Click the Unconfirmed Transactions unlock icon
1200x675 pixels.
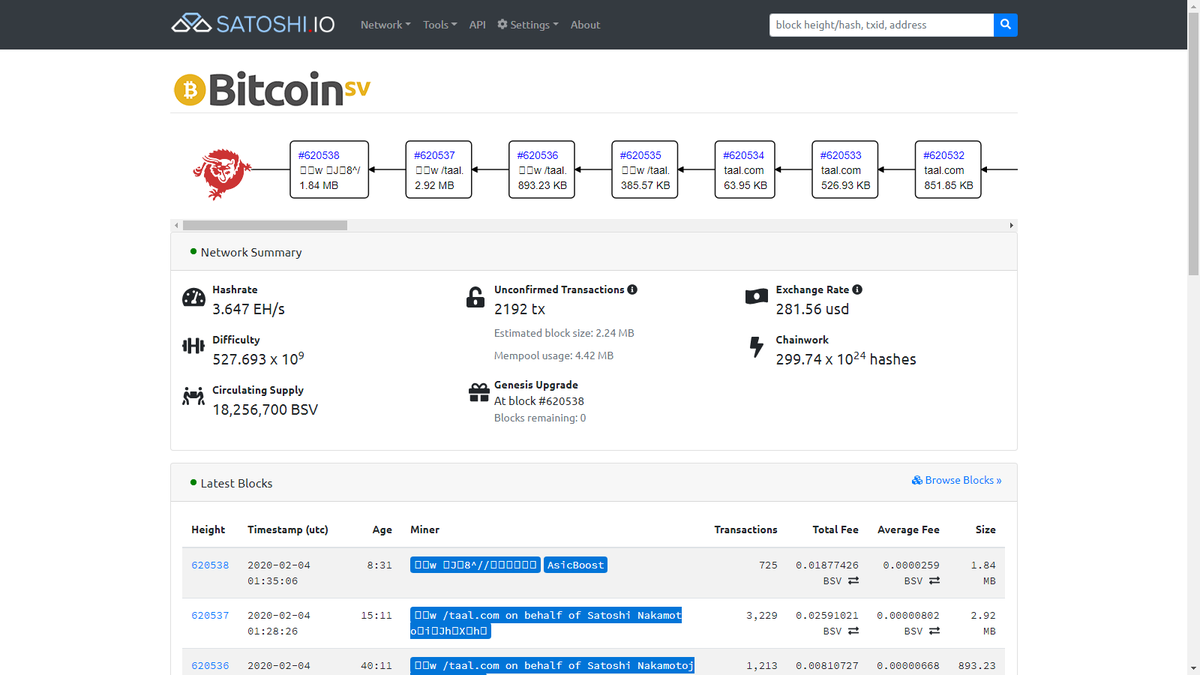coord(476,297)
